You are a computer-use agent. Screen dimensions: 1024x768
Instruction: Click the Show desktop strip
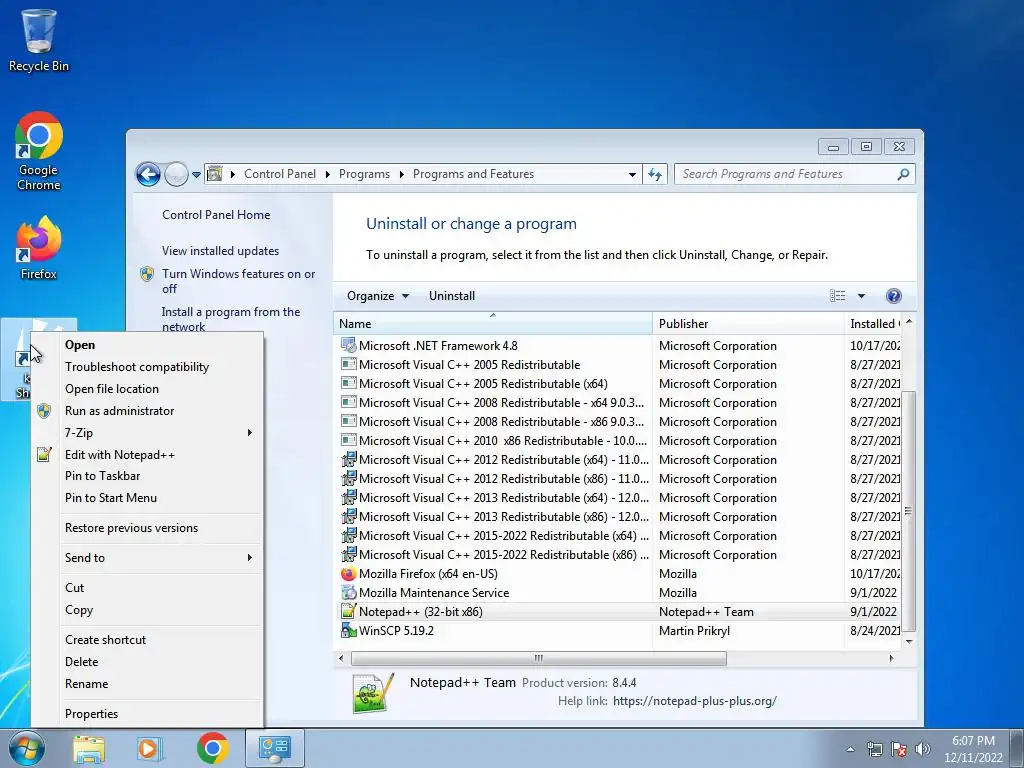pos(1018,748)
